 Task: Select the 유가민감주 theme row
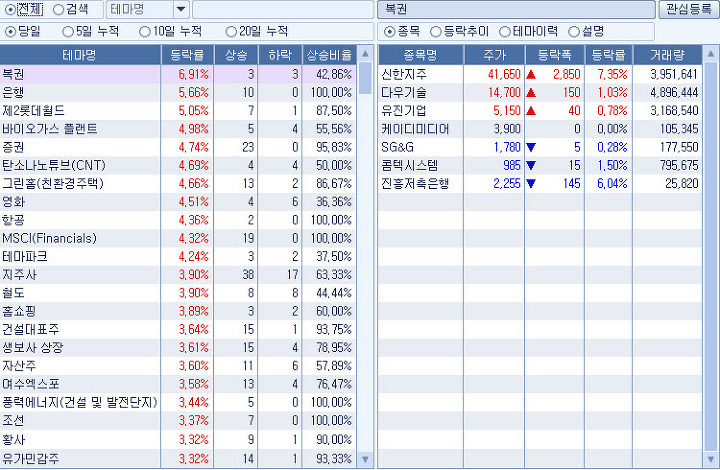coord(178,459)
